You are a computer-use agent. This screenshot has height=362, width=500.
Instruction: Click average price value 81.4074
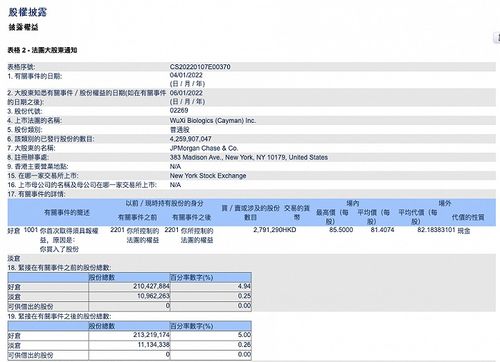pos(382,230)
